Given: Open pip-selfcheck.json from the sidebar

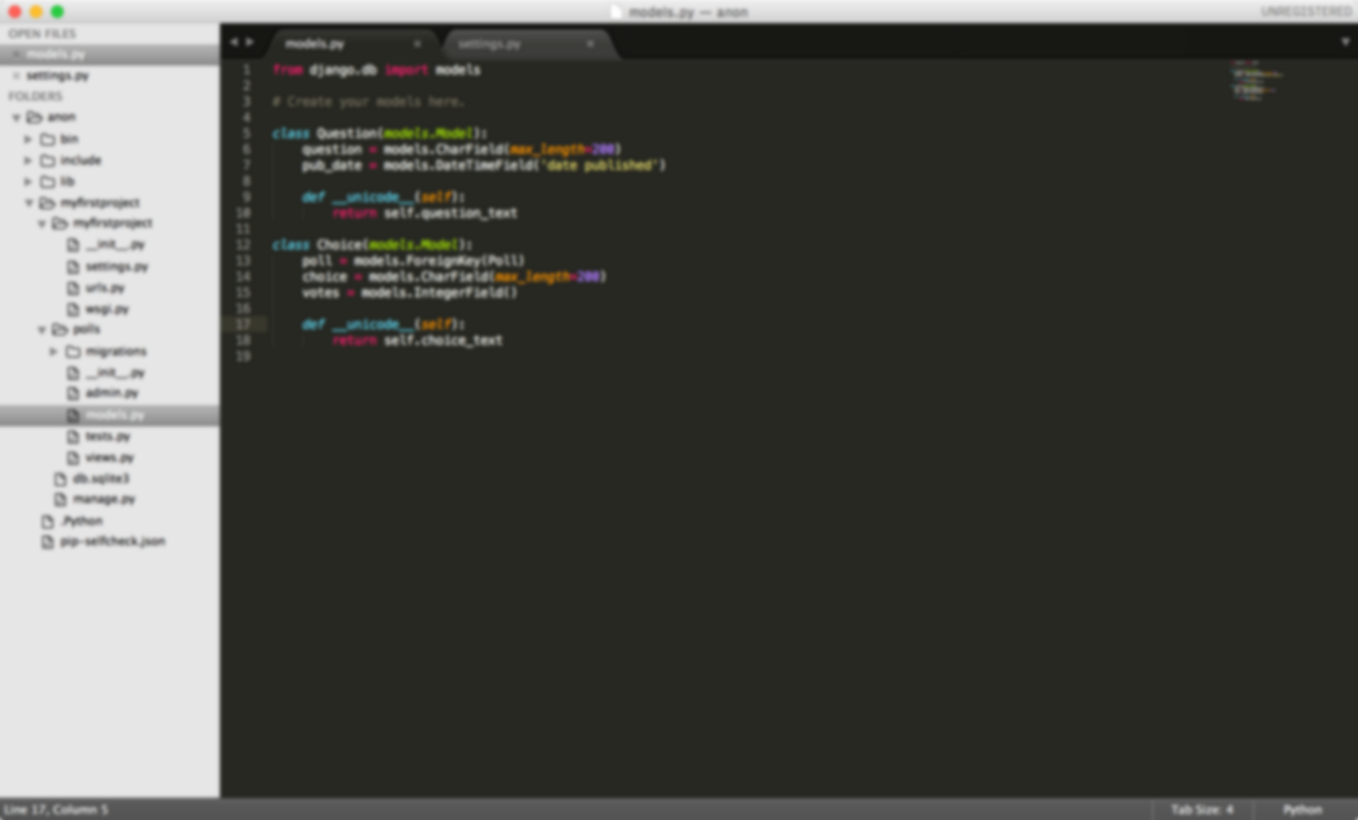Looking at the screenshot, I should pos(113,542).
